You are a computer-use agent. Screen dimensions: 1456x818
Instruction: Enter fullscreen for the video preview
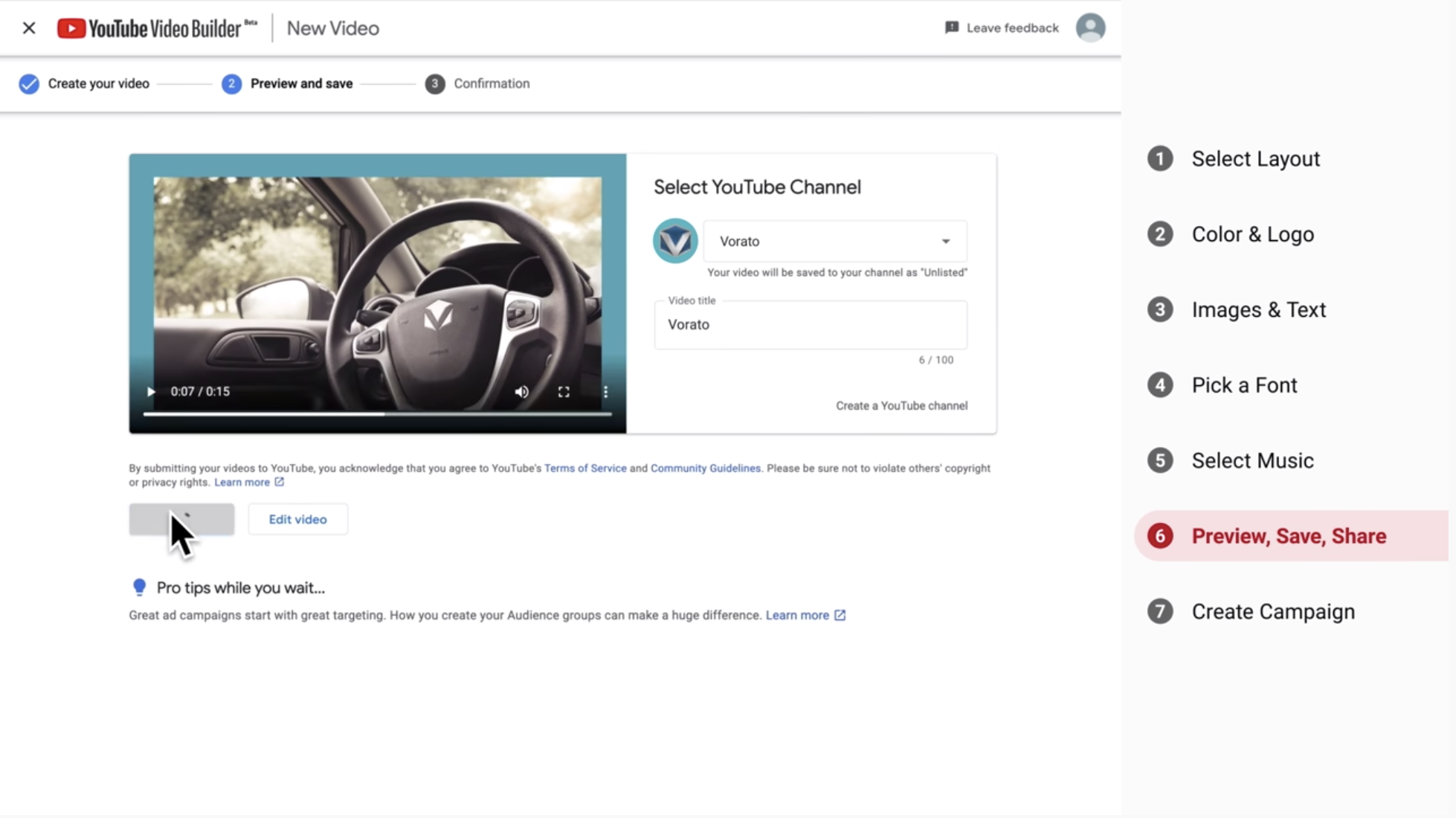point(564,392)
